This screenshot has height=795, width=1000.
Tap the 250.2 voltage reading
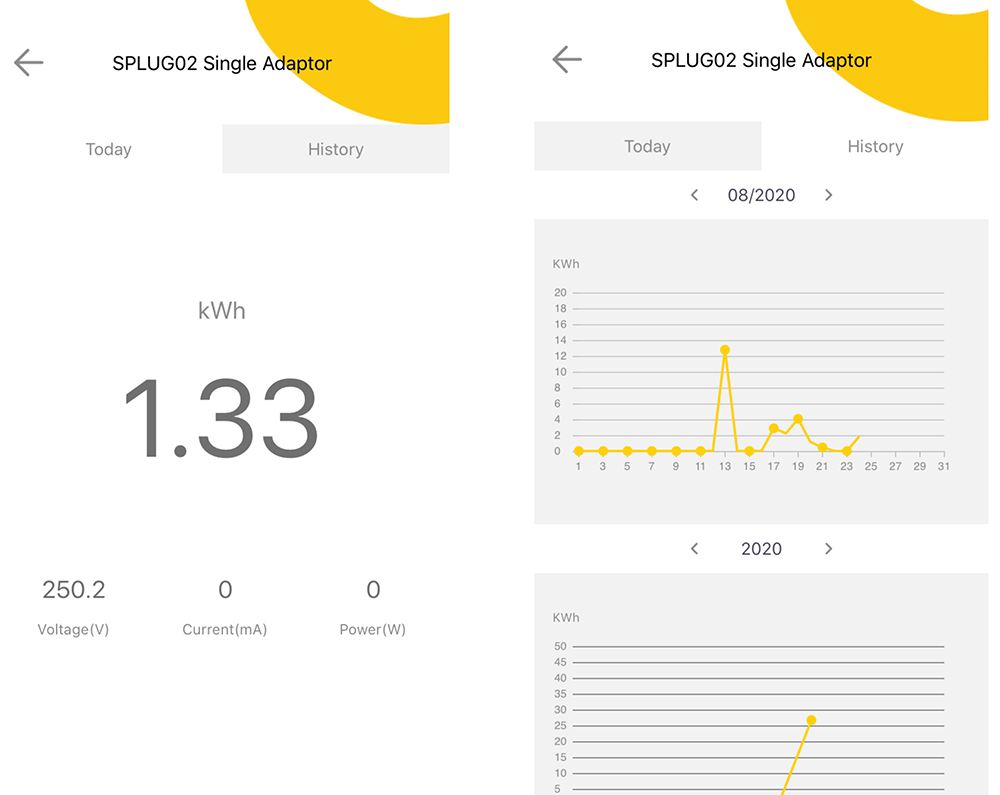click(73, 590)
